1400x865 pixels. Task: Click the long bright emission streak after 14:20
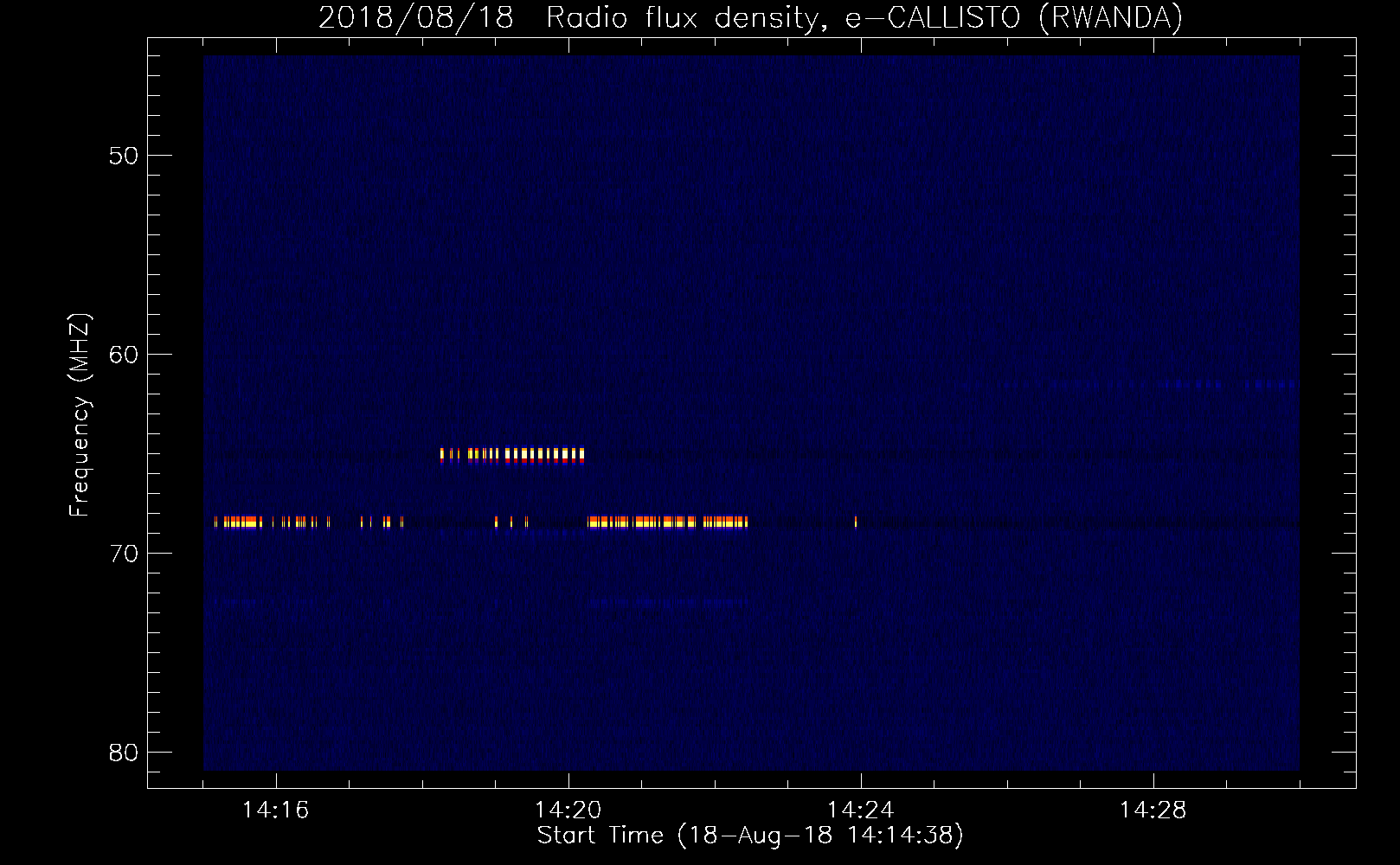(x=667, y=522)
